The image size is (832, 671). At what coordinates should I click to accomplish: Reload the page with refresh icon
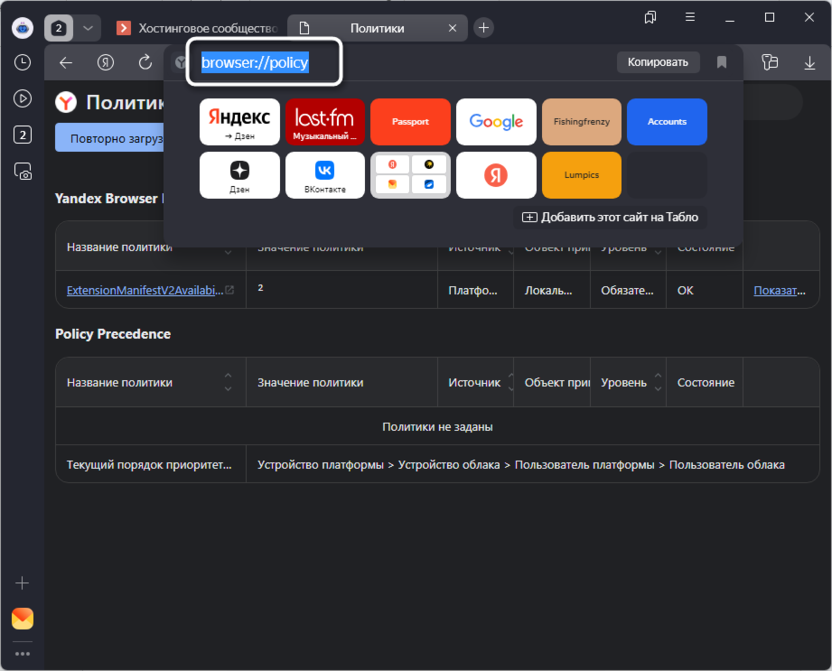coord(145,63)
